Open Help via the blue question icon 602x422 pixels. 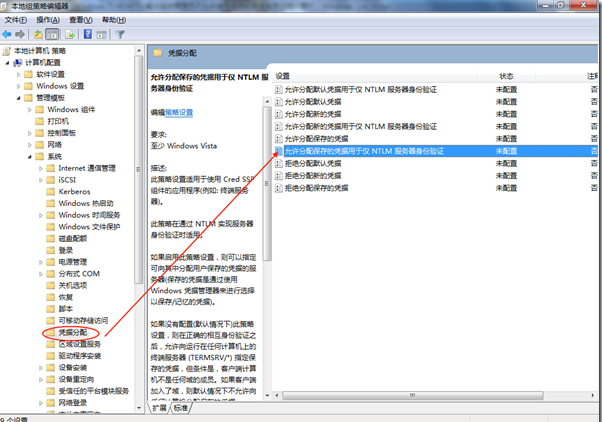(x=87, y=33)
